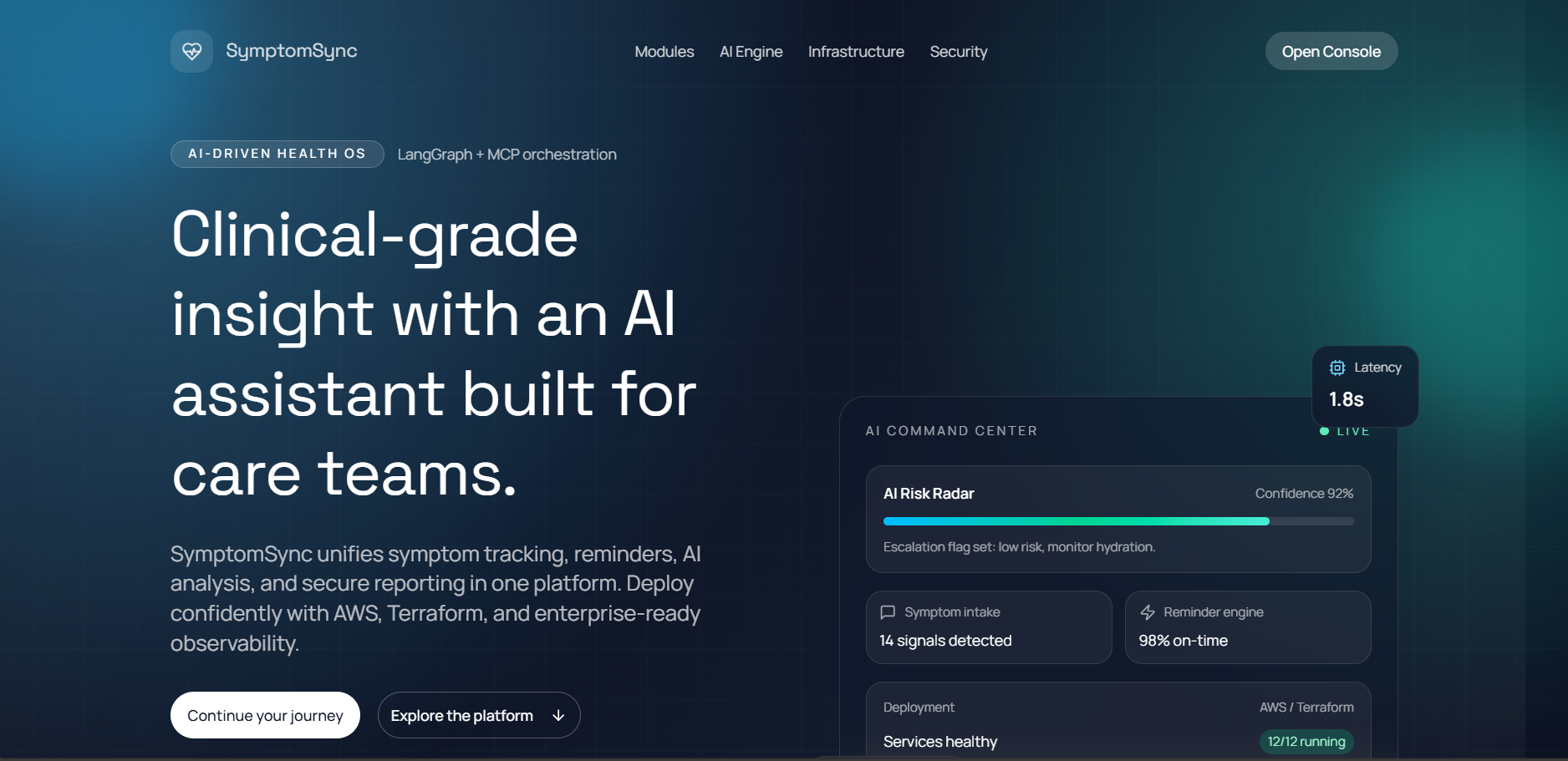The width and height of the screenshot is (1568, 761).
Task: Click the green LIVE status dot
Action: click(1324, 431)
